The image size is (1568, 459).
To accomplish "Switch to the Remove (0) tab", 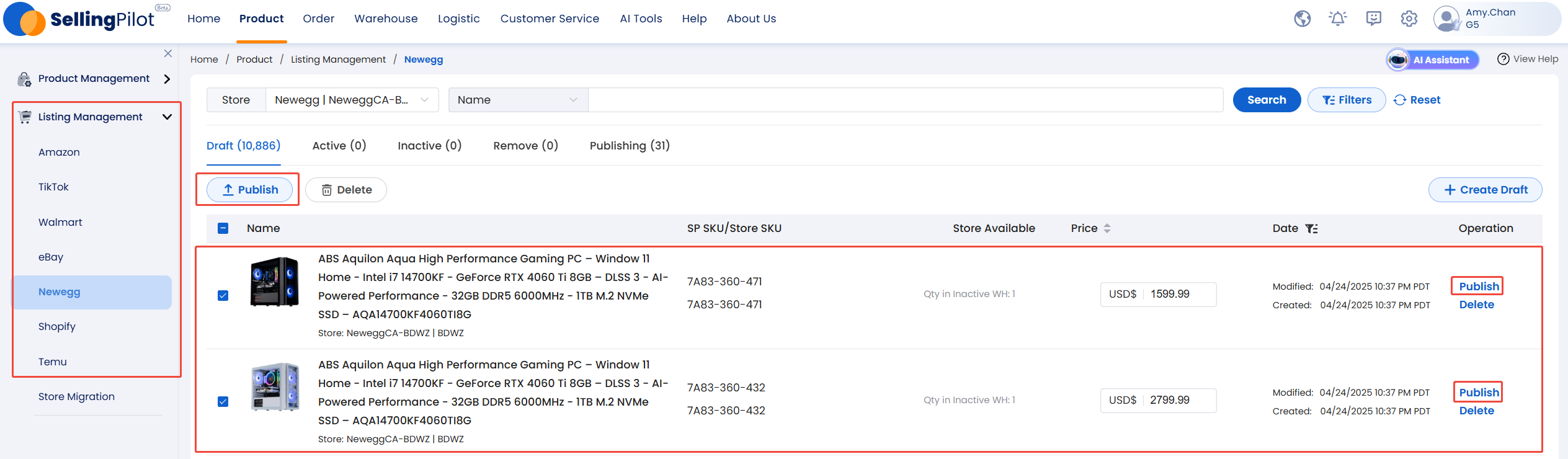I will point(526,146).
